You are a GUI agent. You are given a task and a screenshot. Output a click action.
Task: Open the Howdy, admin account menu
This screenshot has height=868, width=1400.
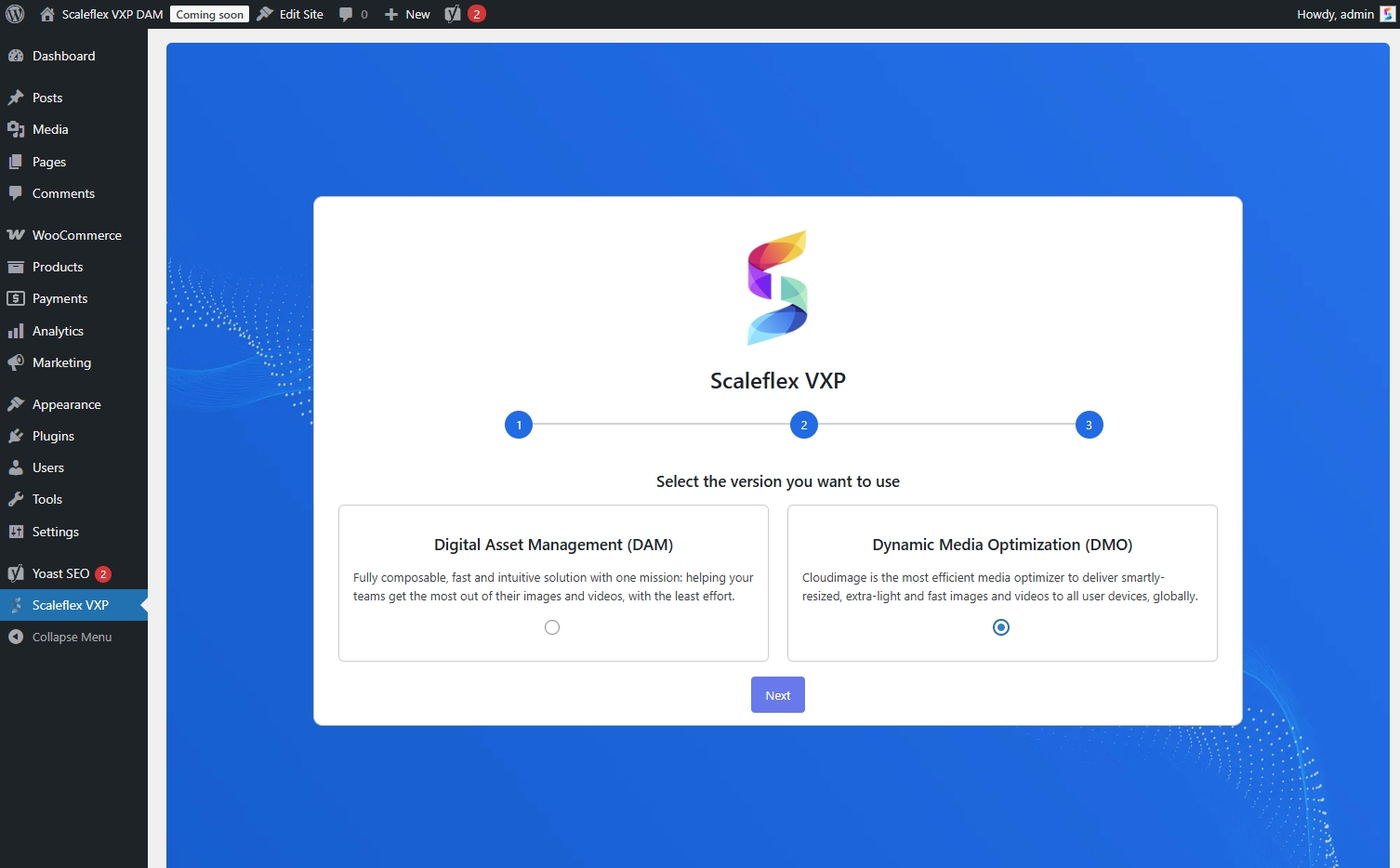pyautogui.click(x=1335, y=14)
